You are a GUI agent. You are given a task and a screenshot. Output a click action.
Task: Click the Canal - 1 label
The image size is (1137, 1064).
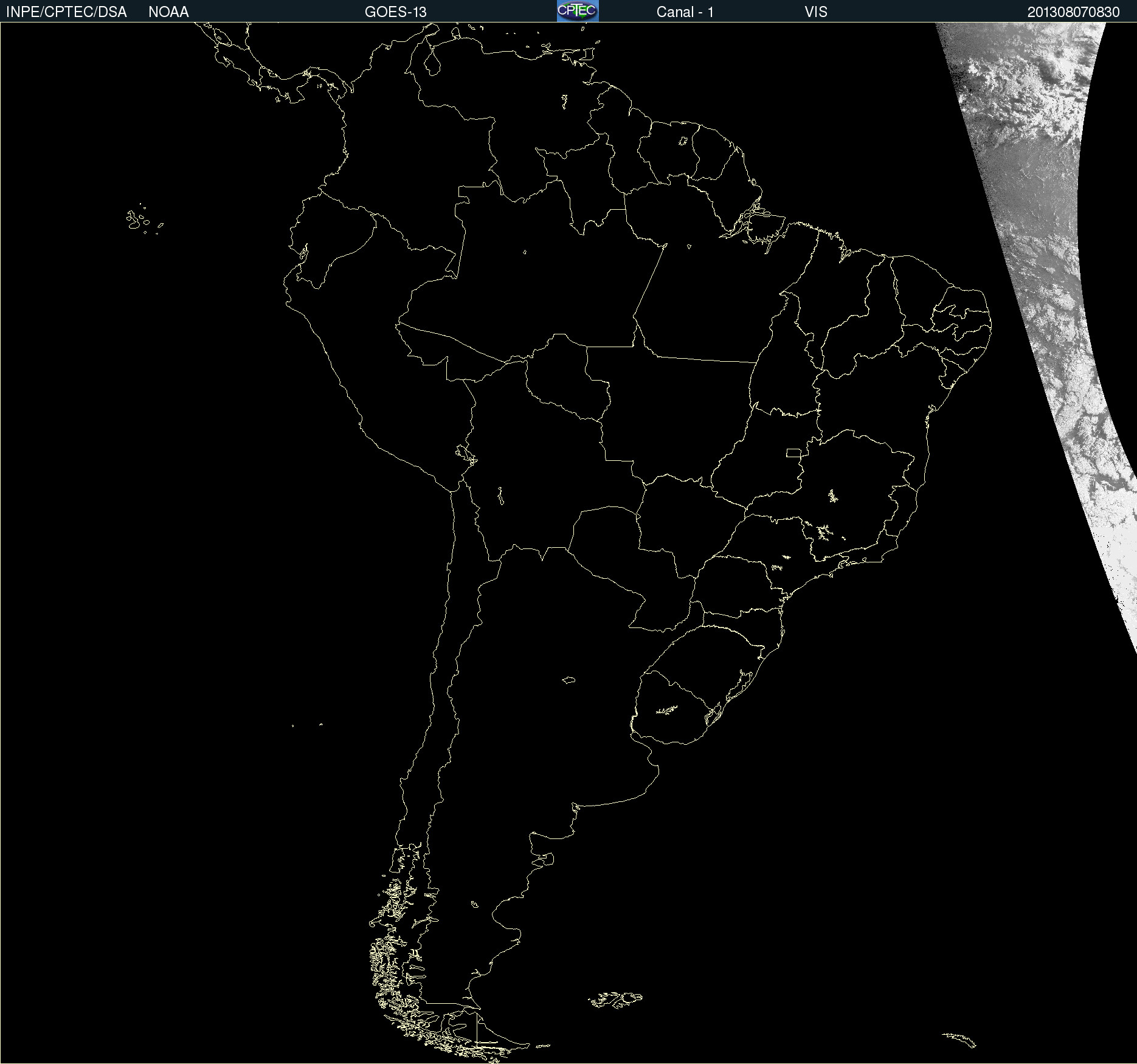coord(685,12)
